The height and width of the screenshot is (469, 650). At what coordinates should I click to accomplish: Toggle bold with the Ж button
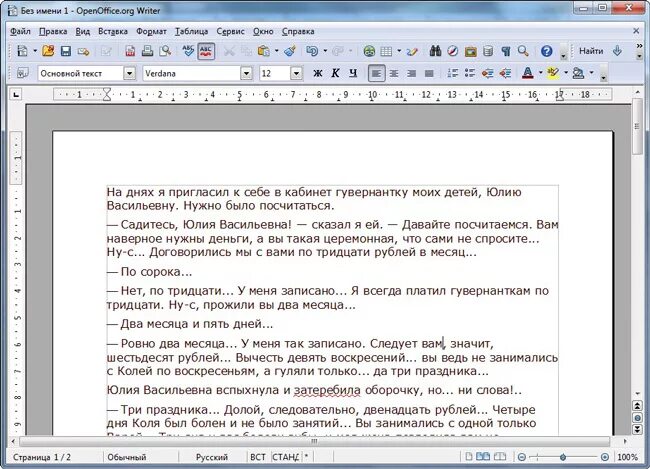(318, 73)
